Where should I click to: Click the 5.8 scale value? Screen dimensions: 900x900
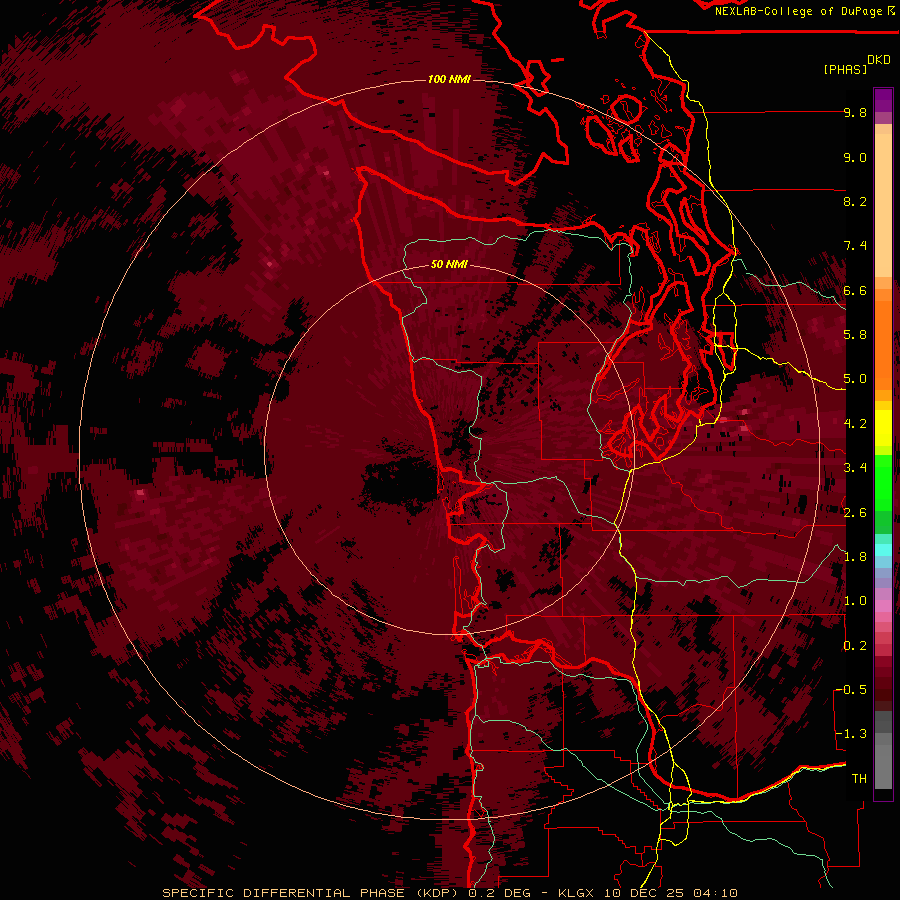855,335
